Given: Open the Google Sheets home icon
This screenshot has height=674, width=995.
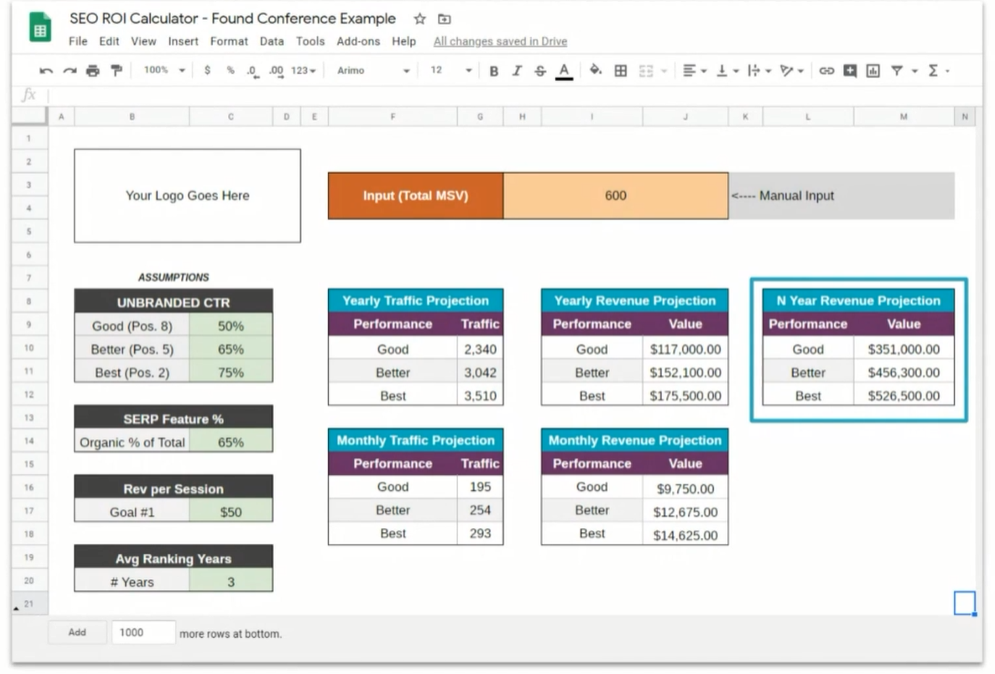Looking at the screenshot, I should [x=41, y=29].
